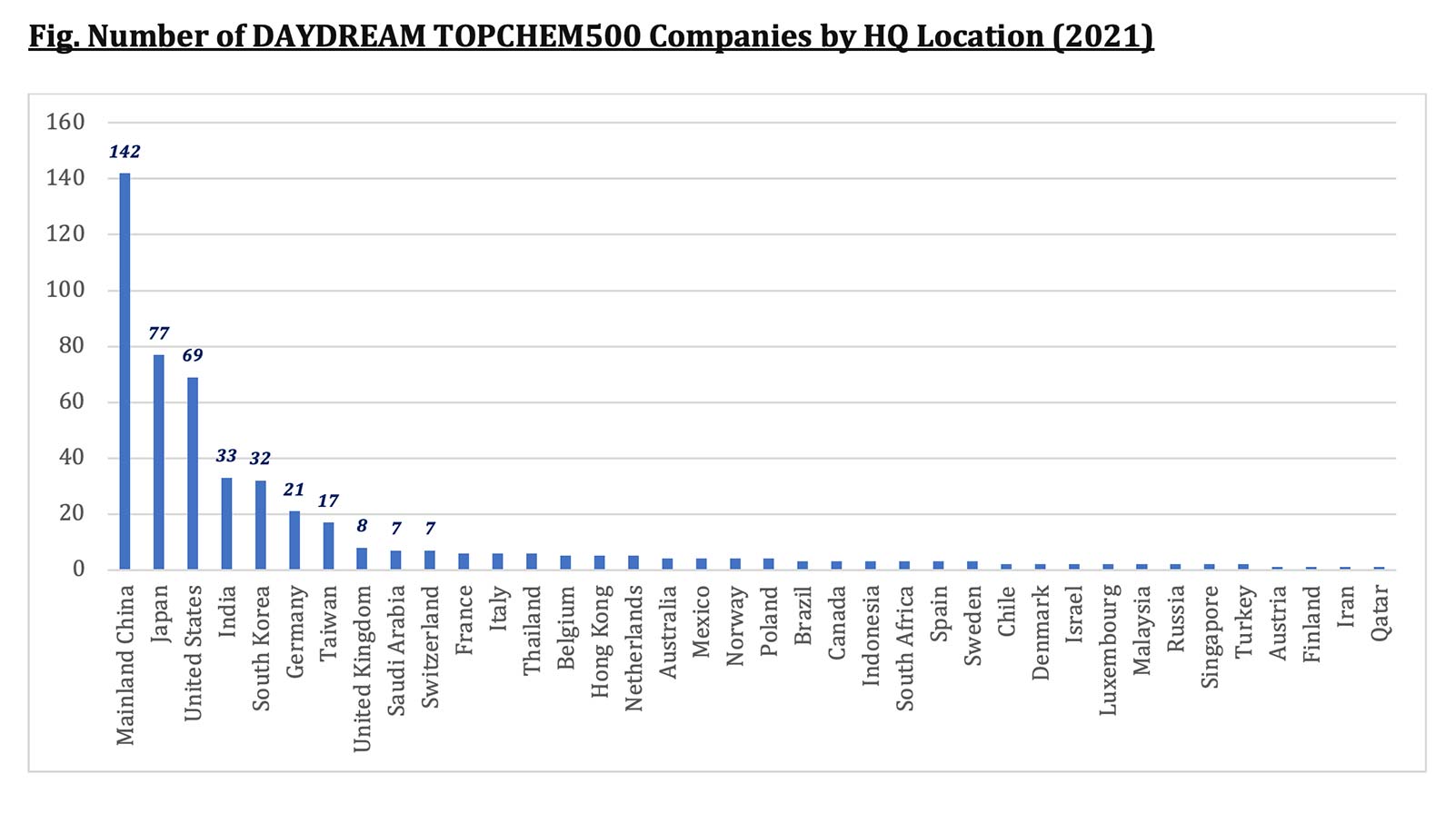1456x813 pixels.
Task: Click the South Africa axis label
Action: tap(904, 648)
